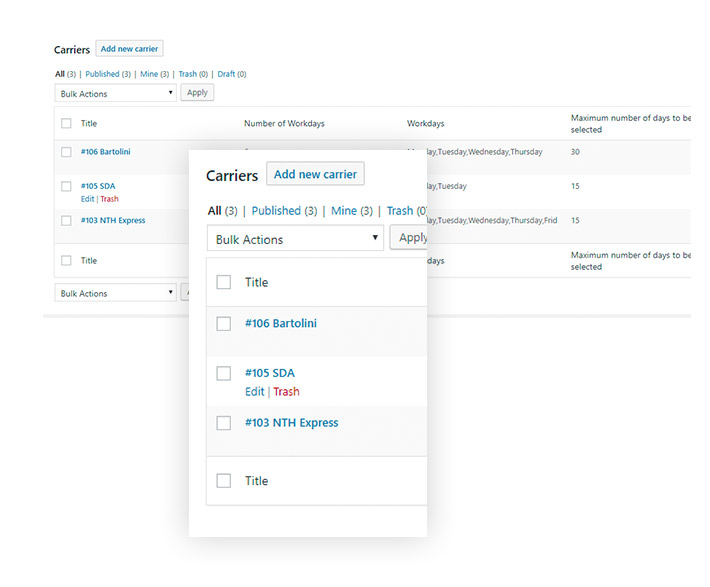Expand the small Bulk Actions dropdown above the table
The width and height of the screenshot is (710, 587).
tap(115, 93)
